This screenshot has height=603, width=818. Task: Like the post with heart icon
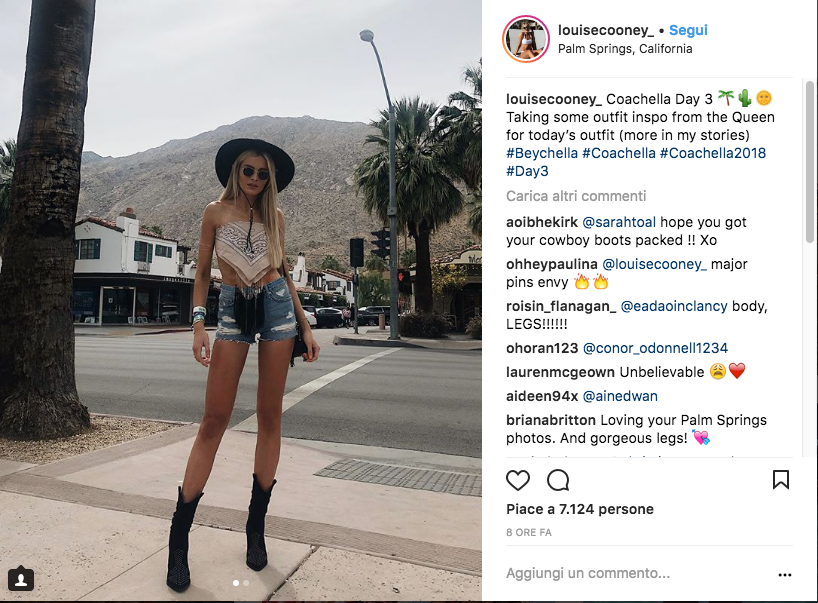[518, 480]
